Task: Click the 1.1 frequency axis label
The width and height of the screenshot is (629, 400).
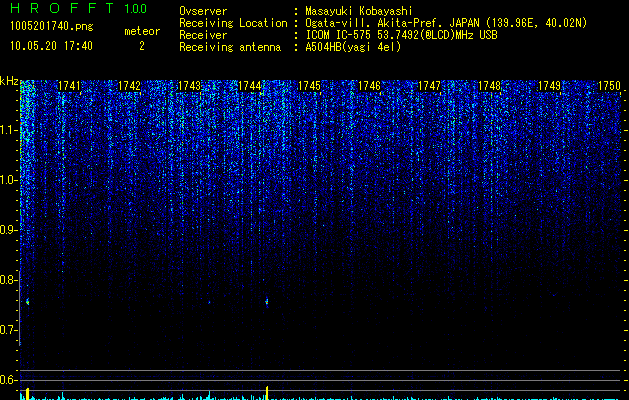Action: 9,130
